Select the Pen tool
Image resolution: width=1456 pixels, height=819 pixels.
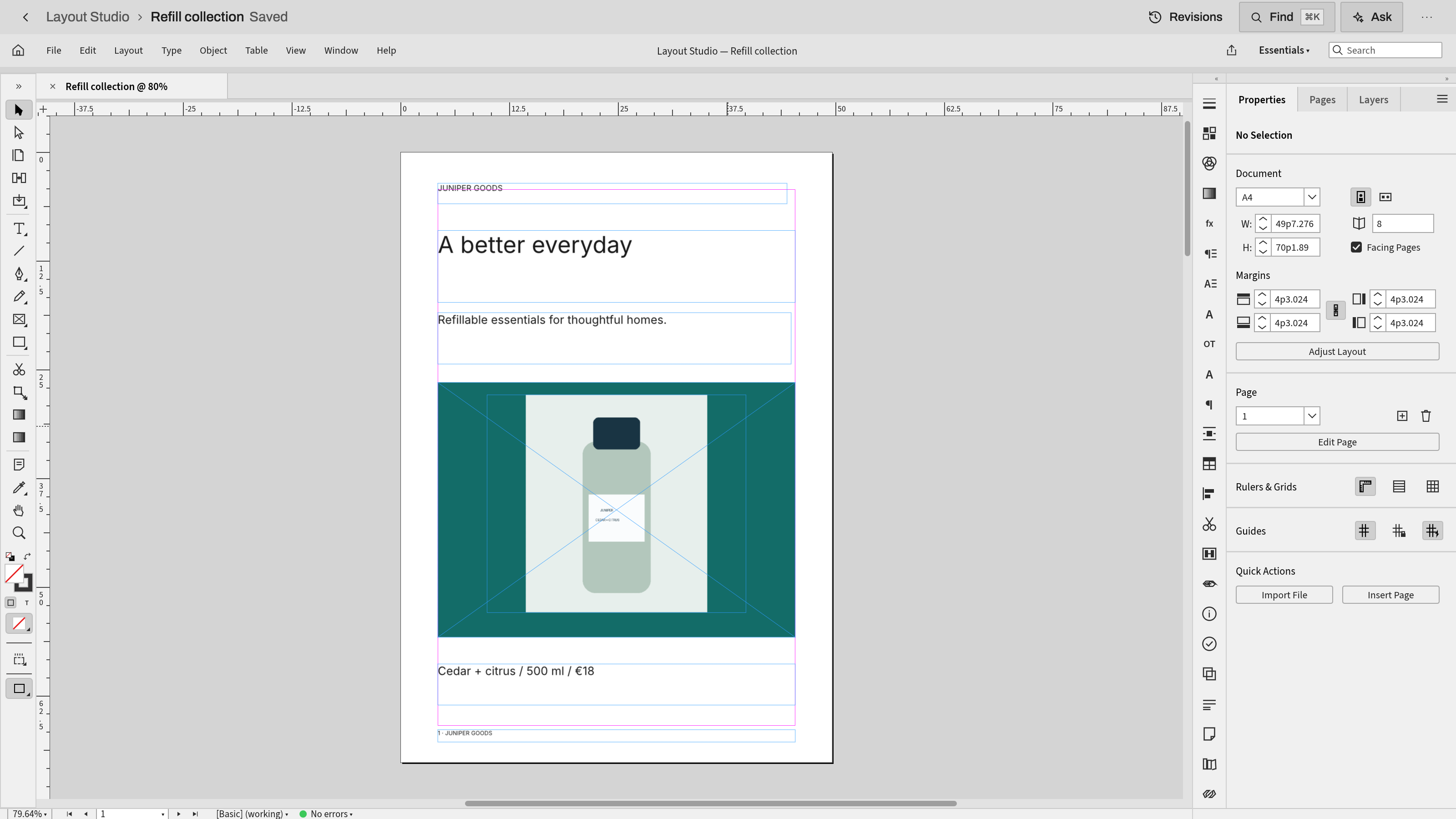pyautogui.click(x=19, y=274)
